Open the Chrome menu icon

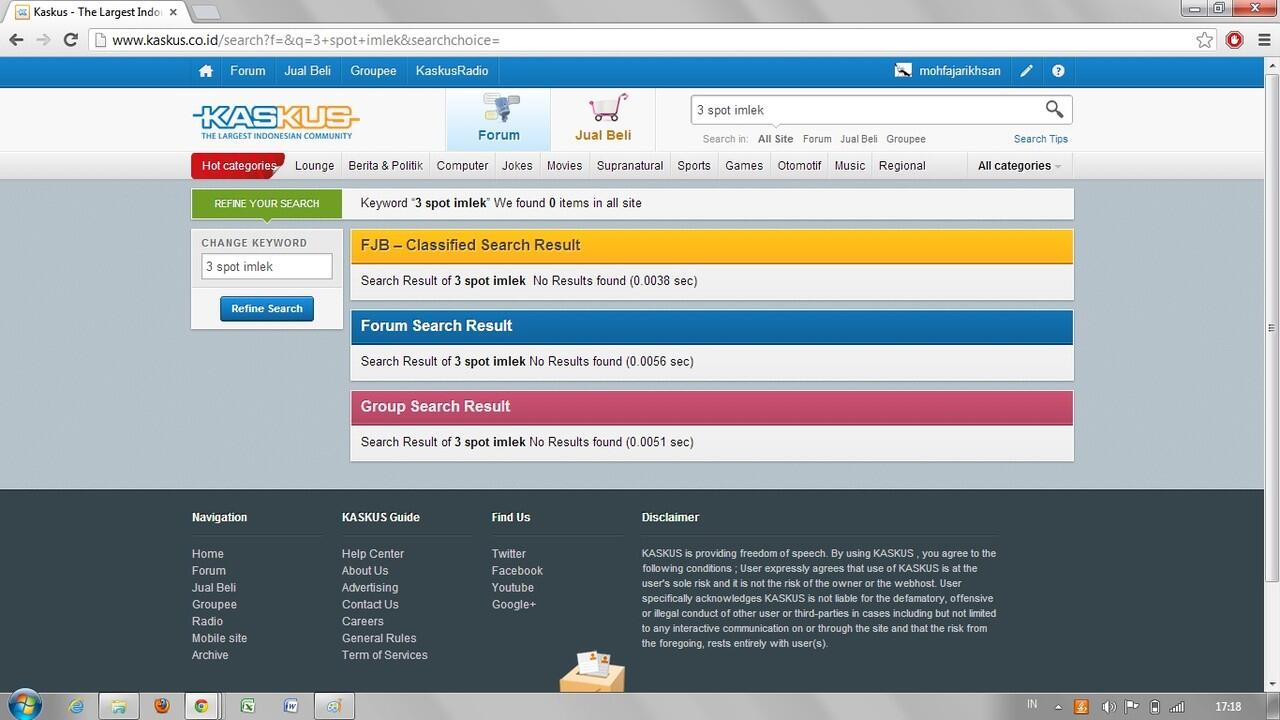tap(1263, 40)
